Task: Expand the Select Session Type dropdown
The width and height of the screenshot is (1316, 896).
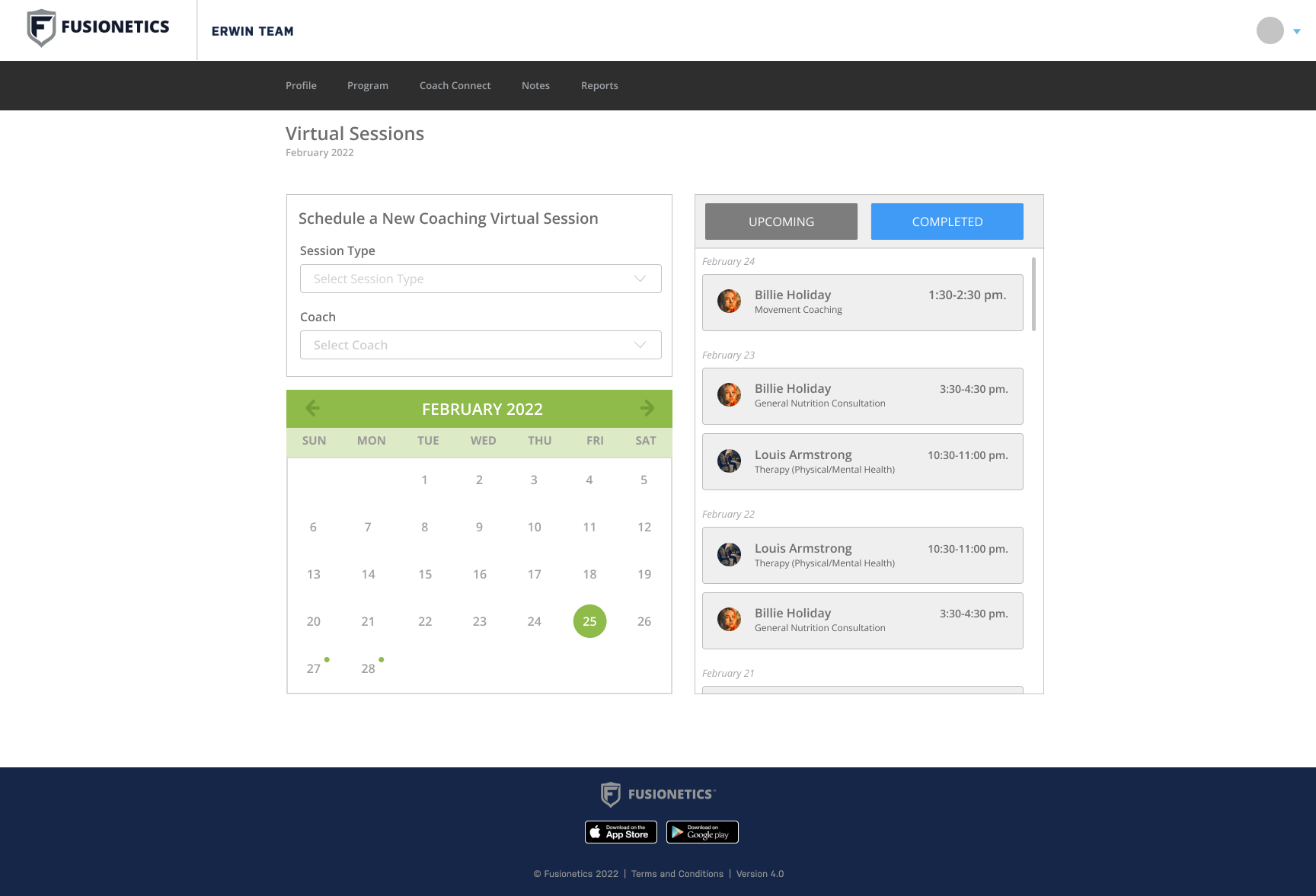Action: 481,279
